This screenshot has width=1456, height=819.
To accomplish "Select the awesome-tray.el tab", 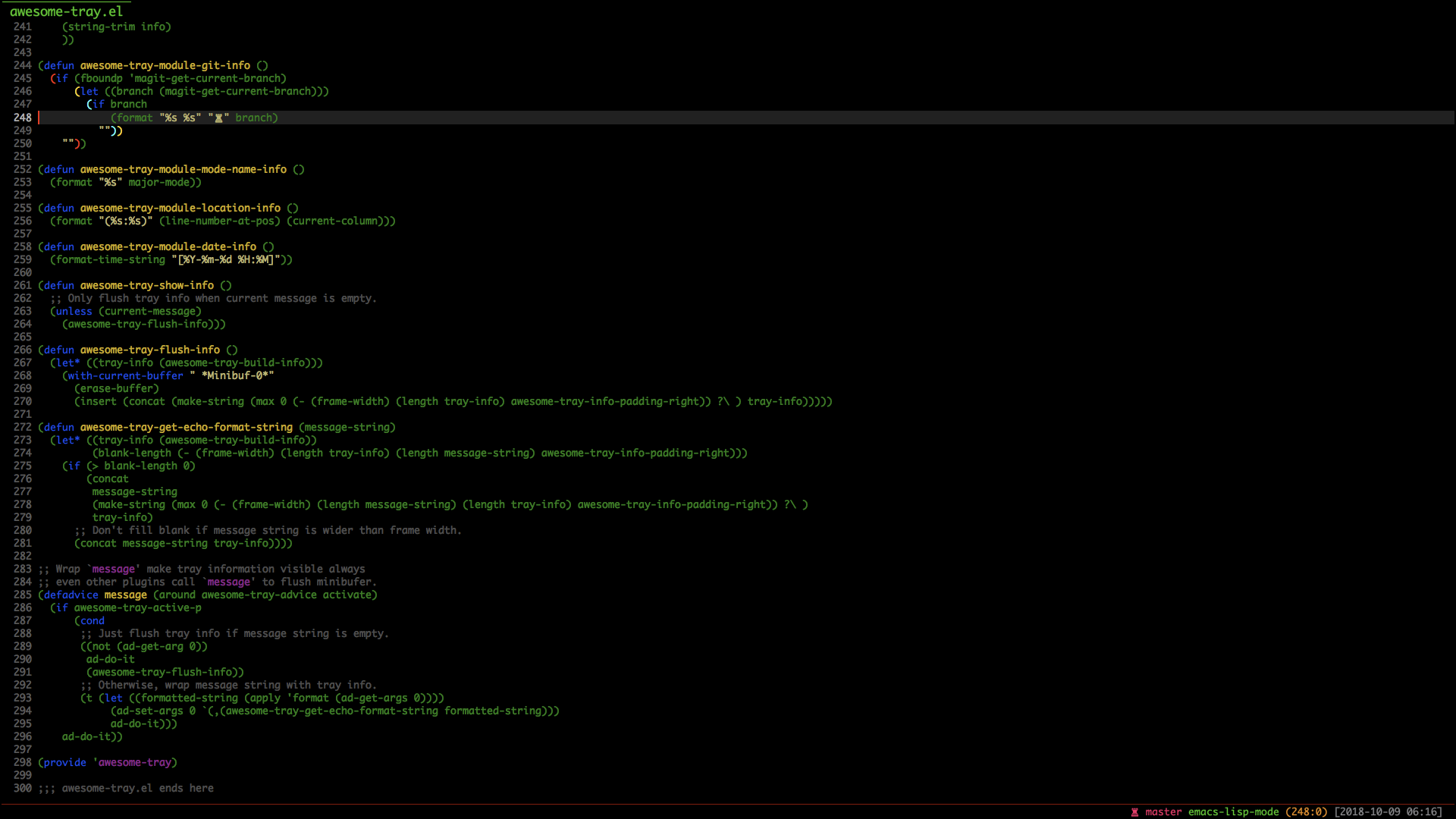I will [66, 11].
